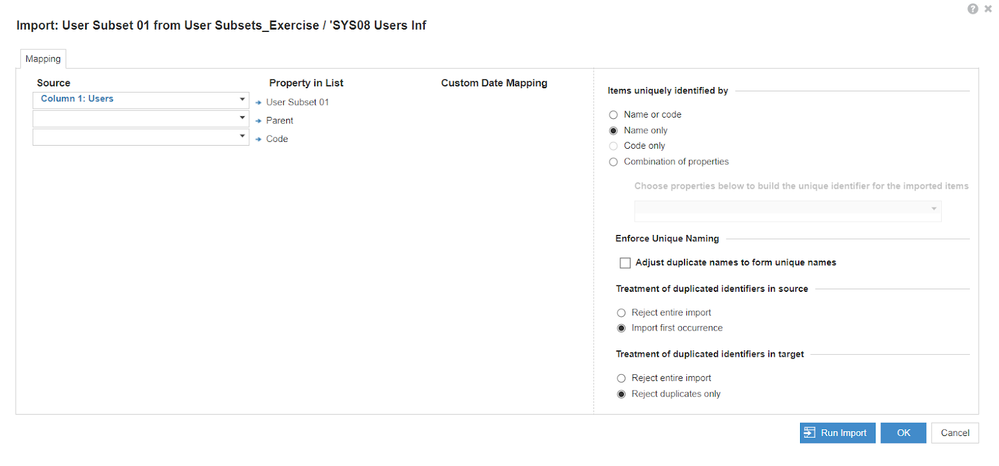Open the Column 1: Users source dropdown
Viewport: 999px width, 466px height.
click(x=141, y=100)
